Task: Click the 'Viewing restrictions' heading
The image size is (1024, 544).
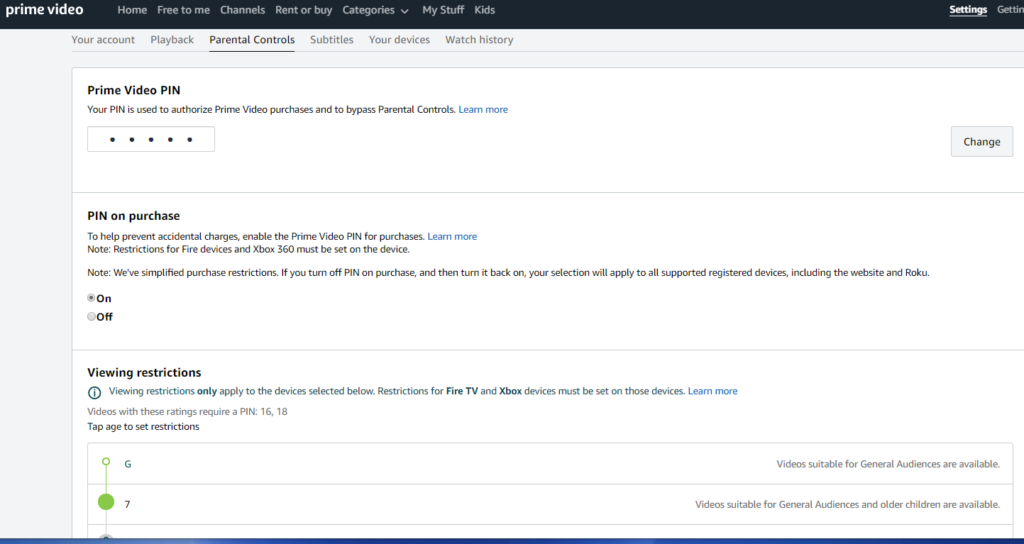Action: click(x=144, y=373)
